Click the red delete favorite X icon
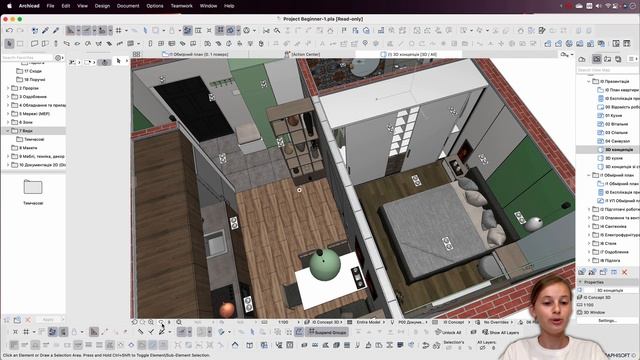Screen dimensions: 640x360 (x=28, y=320)
